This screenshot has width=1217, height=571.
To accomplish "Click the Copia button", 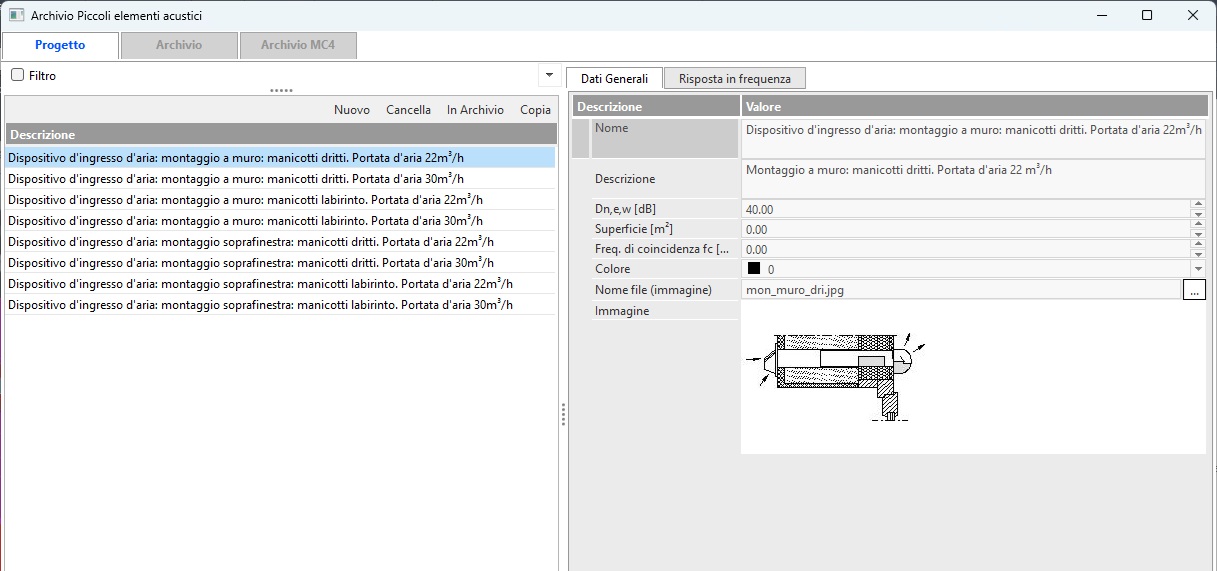I will 535,110.
